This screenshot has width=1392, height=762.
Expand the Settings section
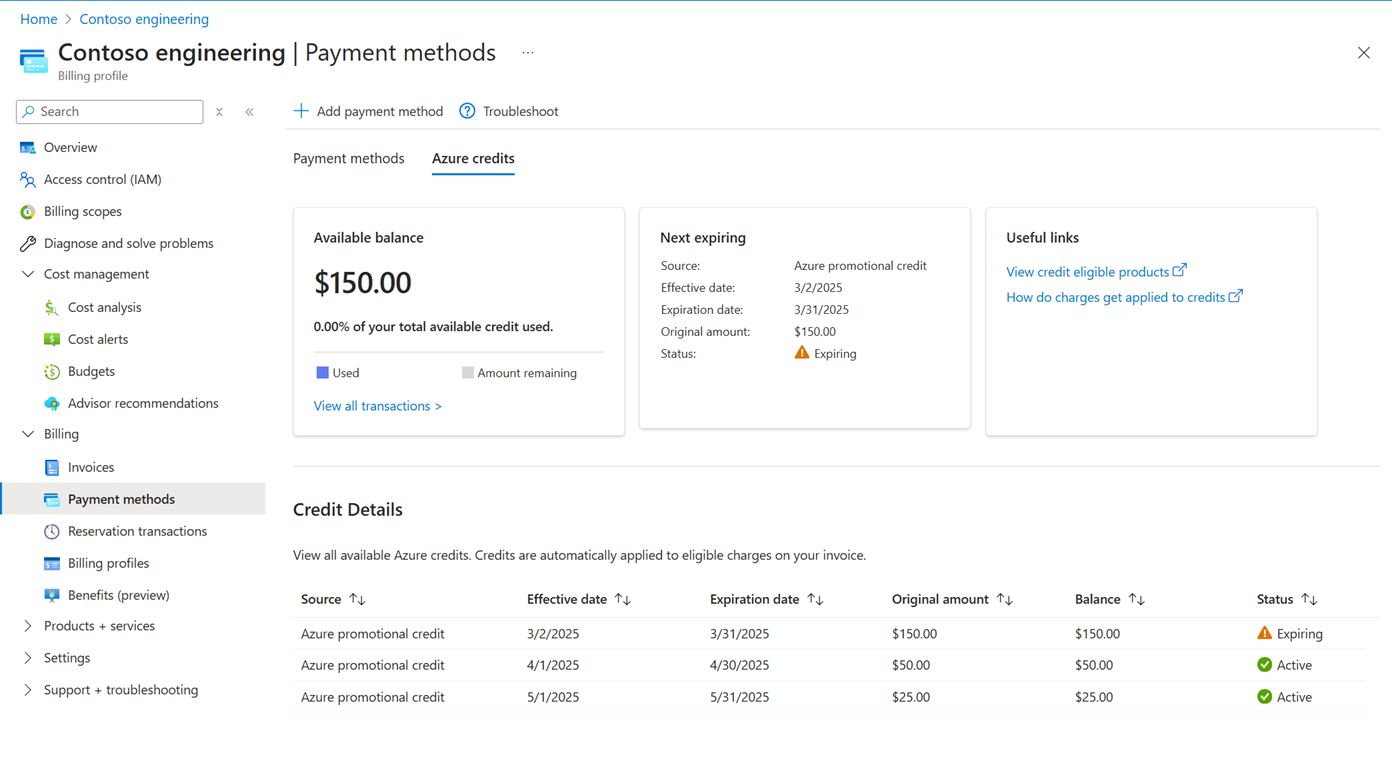tap(27, 657)
